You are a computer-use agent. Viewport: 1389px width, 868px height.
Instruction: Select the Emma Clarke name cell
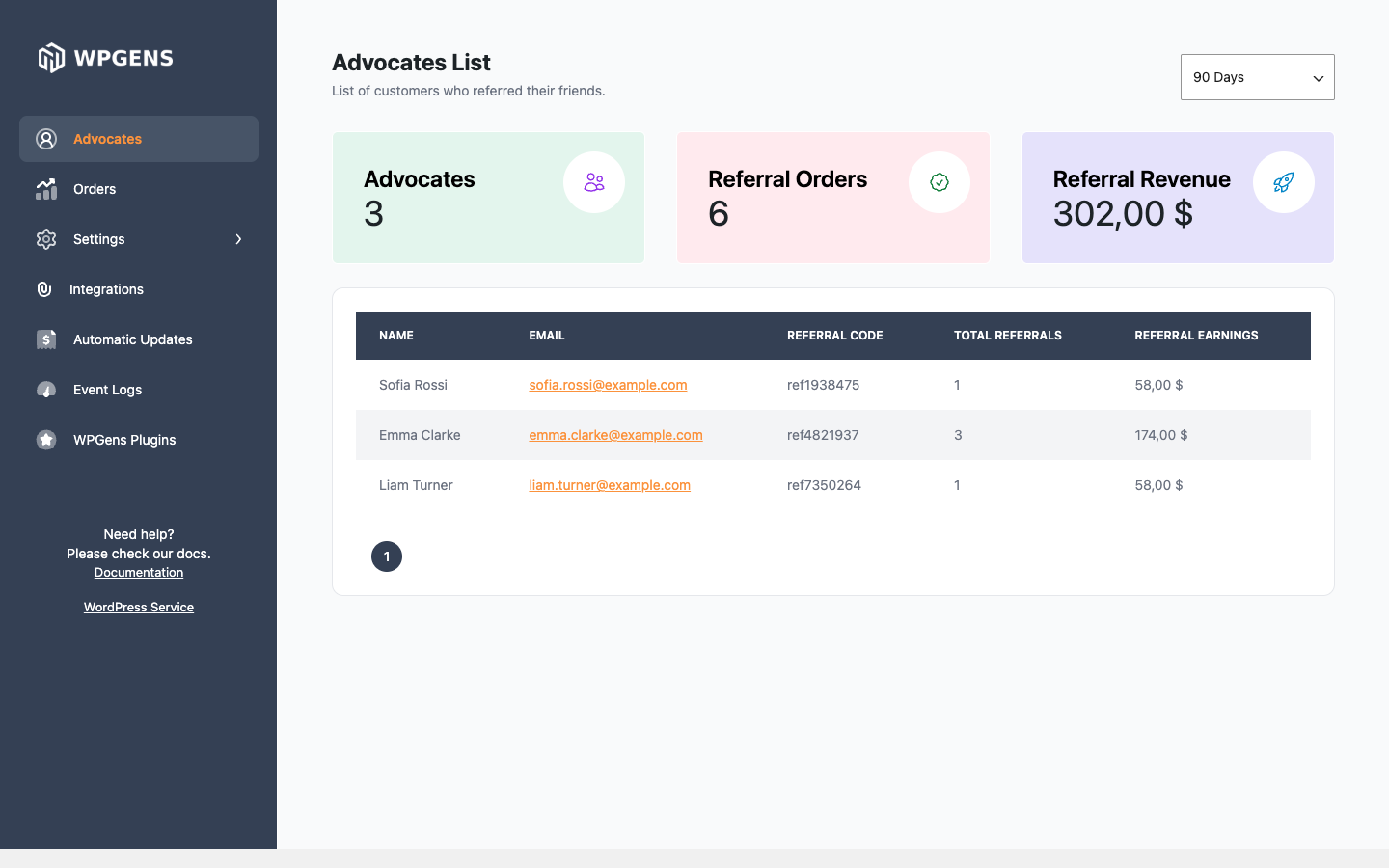pyautogui.click(x=420, y=435)
